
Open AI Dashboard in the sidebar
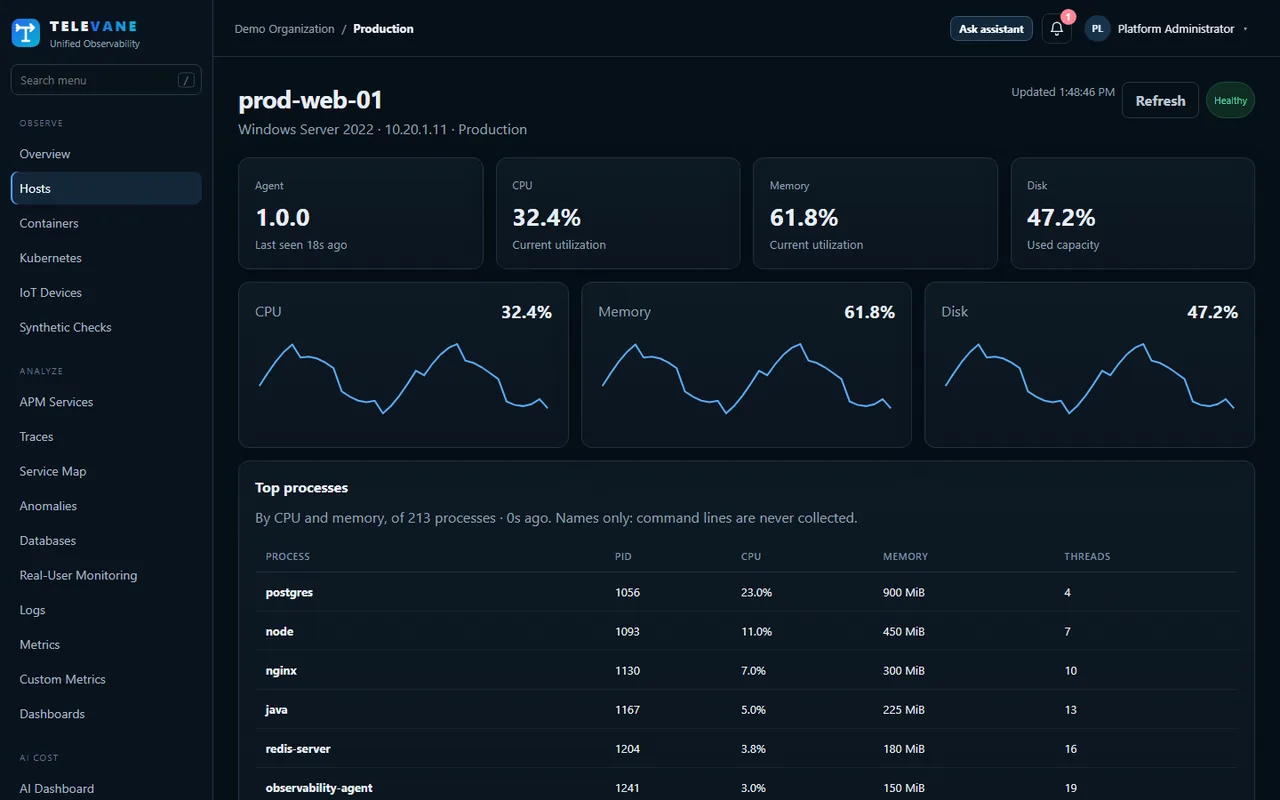(x=106, y=789)
